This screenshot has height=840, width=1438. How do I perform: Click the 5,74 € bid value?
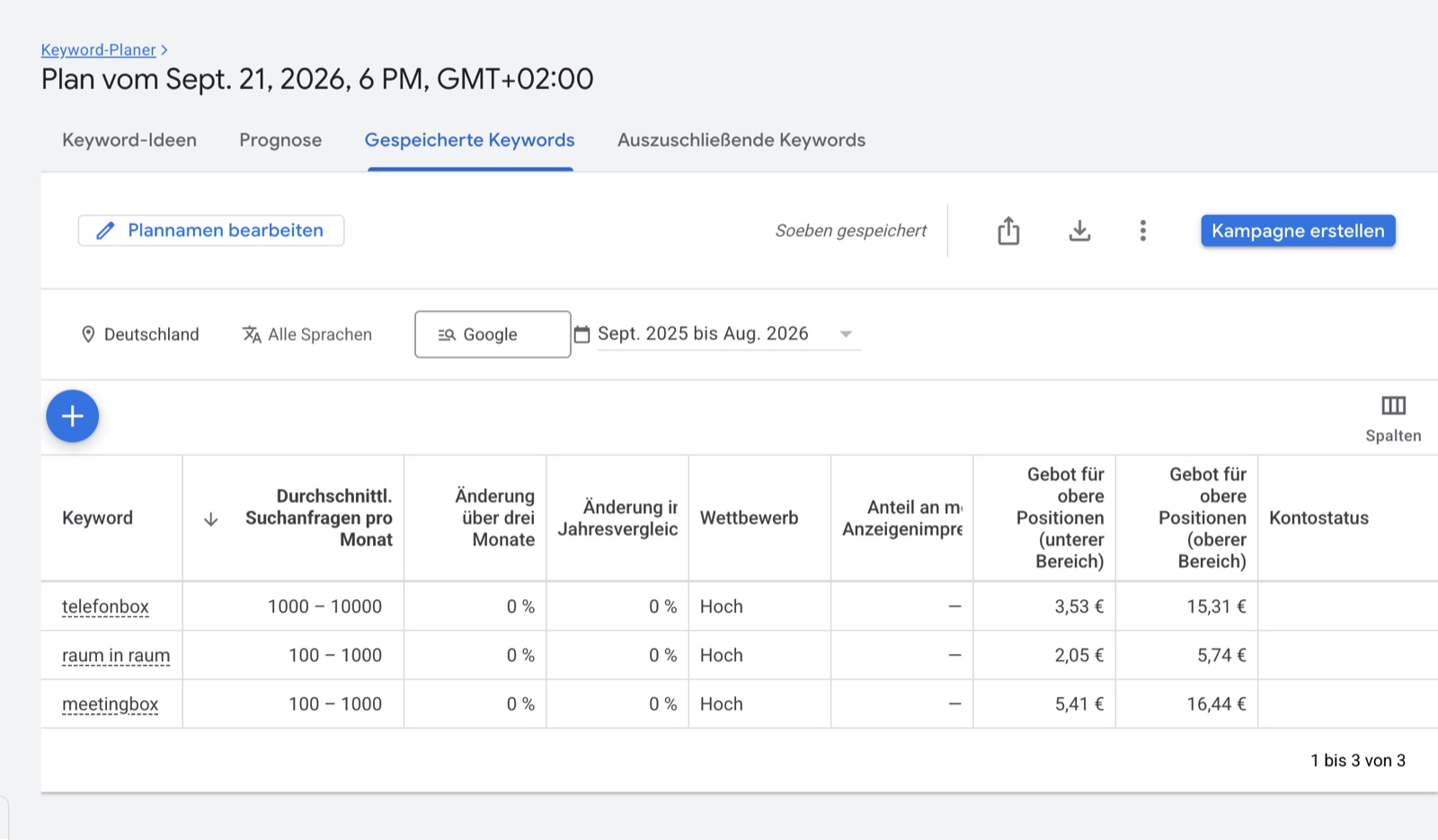pyautogui.click(x=1221, y=656)
